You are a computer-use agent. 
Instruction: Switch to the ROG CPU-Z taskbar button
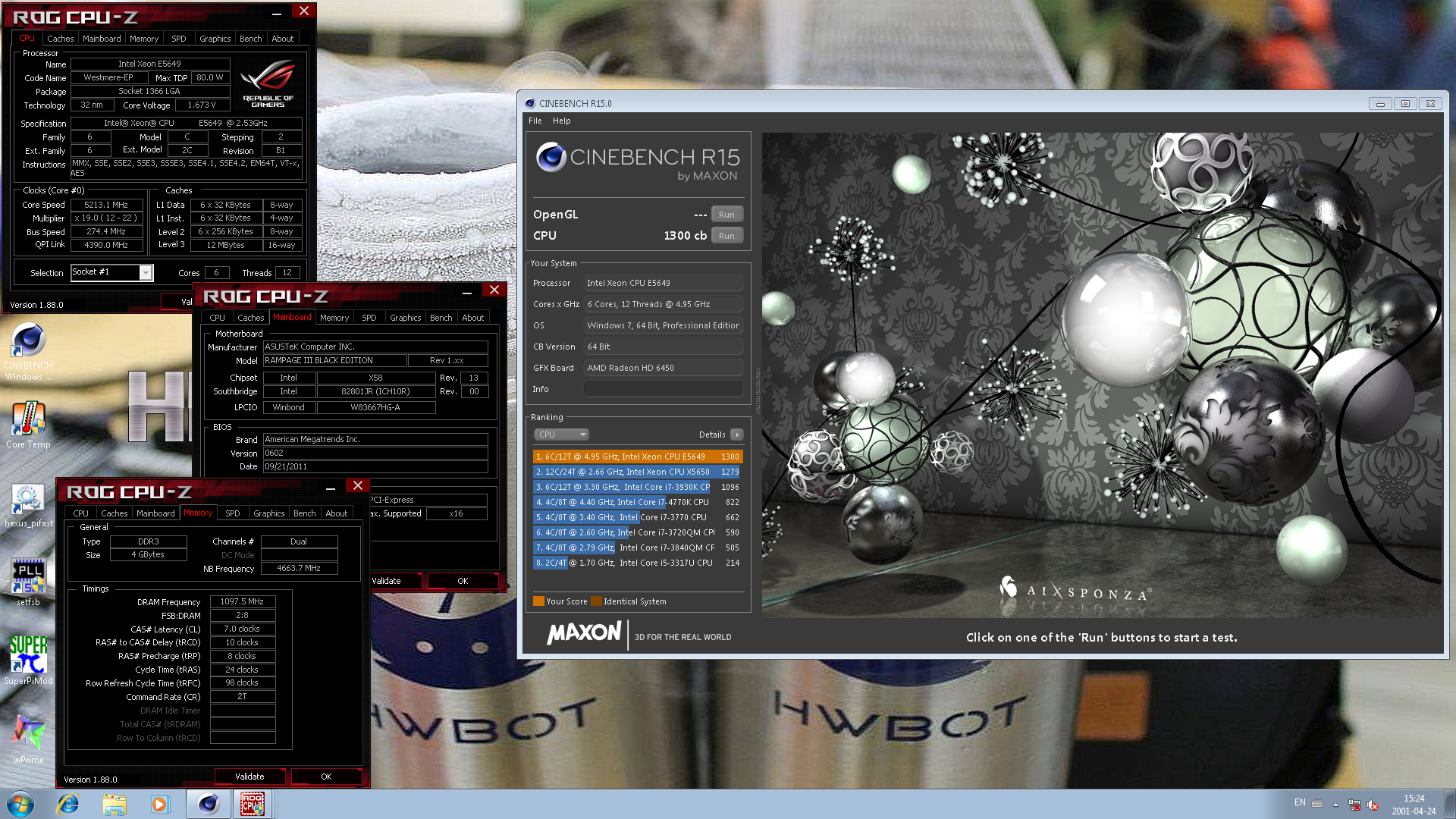253,804
